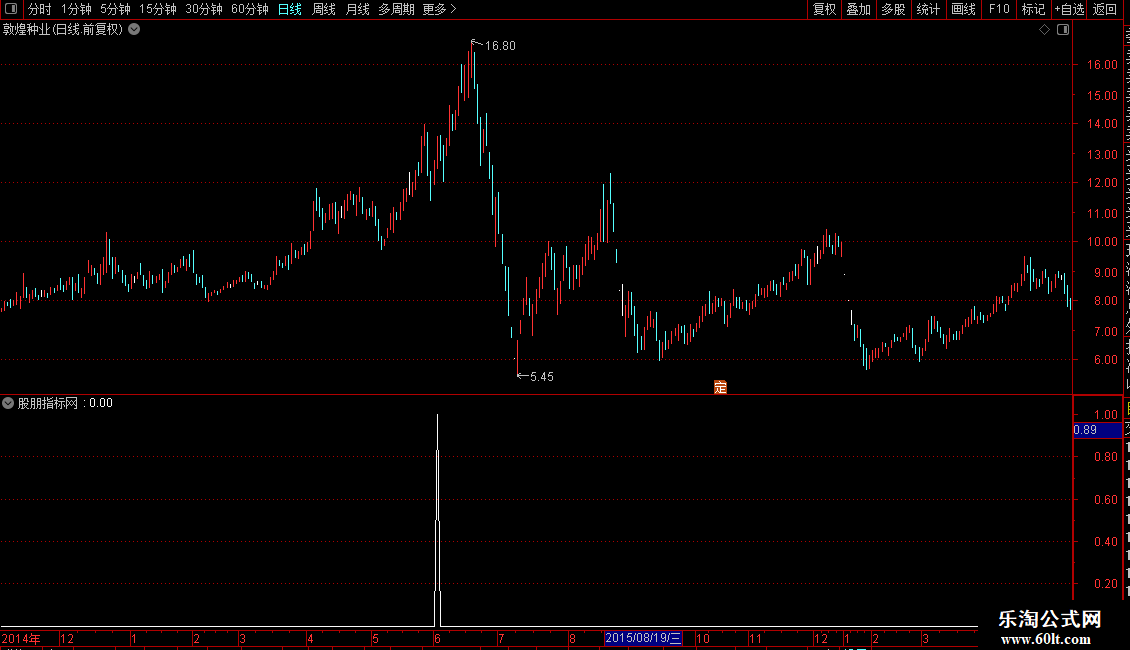Open the 统计 statistics tool
Image resolution: width=1130 pixels, height=650 pixels.
pyautogui.click(x=927, y=9)
